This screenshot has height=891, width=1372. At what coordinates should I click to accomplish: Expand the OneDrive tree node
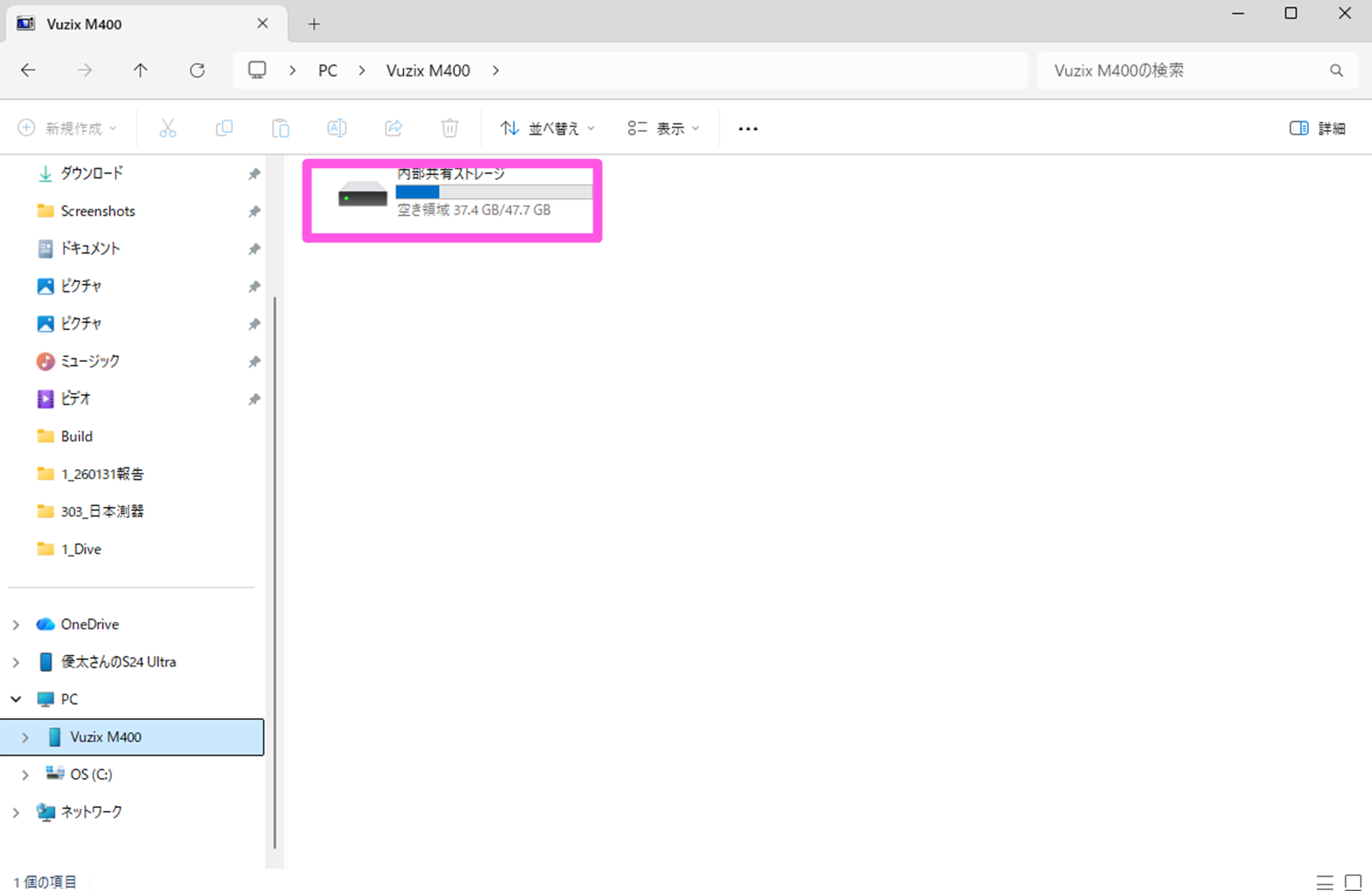(16, 625)
